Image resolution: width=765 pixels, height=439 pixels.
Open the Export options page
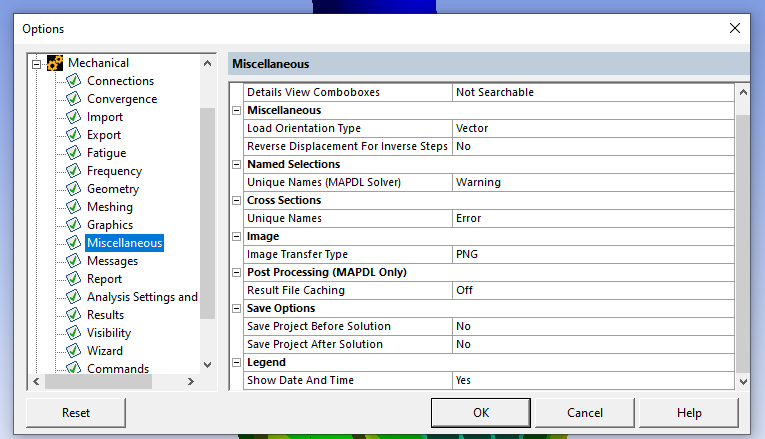click(104, 135)
